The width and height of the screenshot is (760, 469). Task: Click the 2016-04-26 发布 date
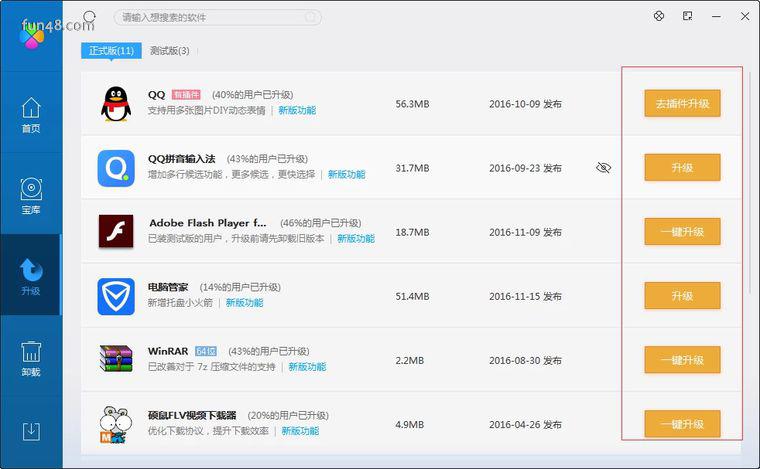click(x=525, y=424)
